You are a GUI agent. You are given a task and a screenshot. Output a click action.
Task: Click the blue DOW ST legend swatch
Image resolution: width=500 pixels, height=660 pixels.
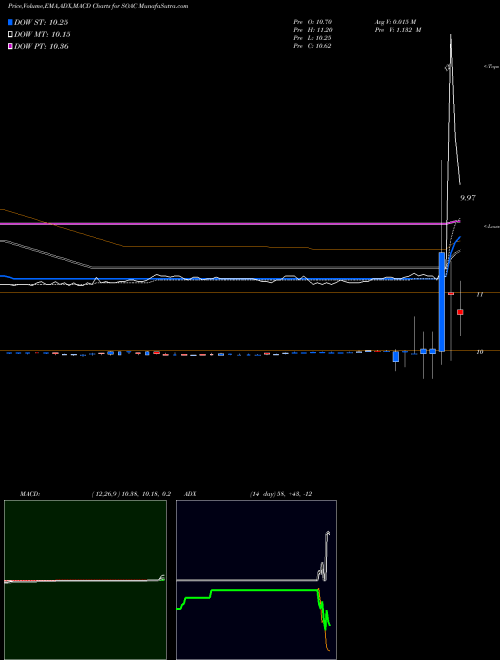coord(10,22)
